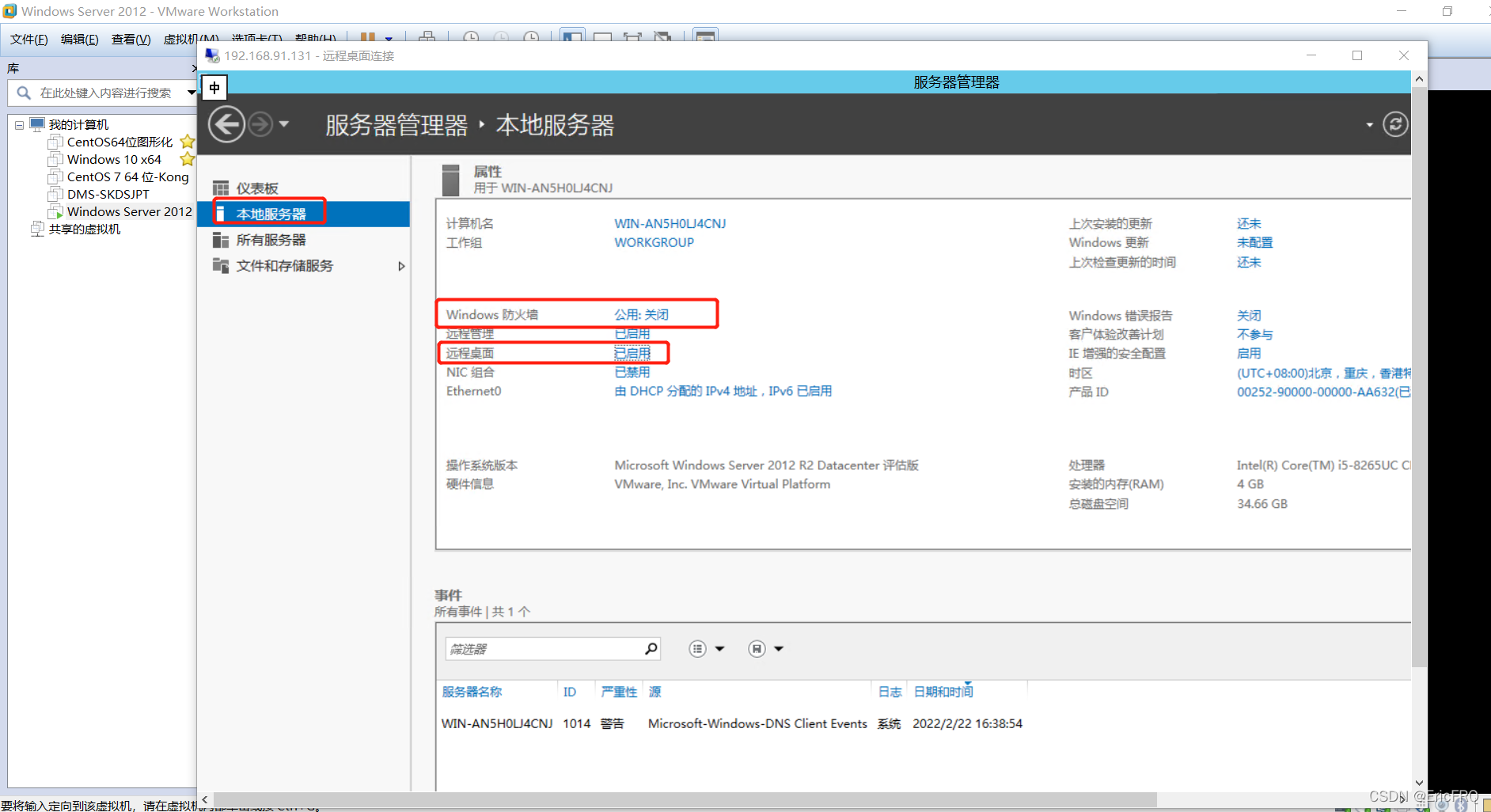Collapse the 我的计算机 tree node

click(19, 125)
